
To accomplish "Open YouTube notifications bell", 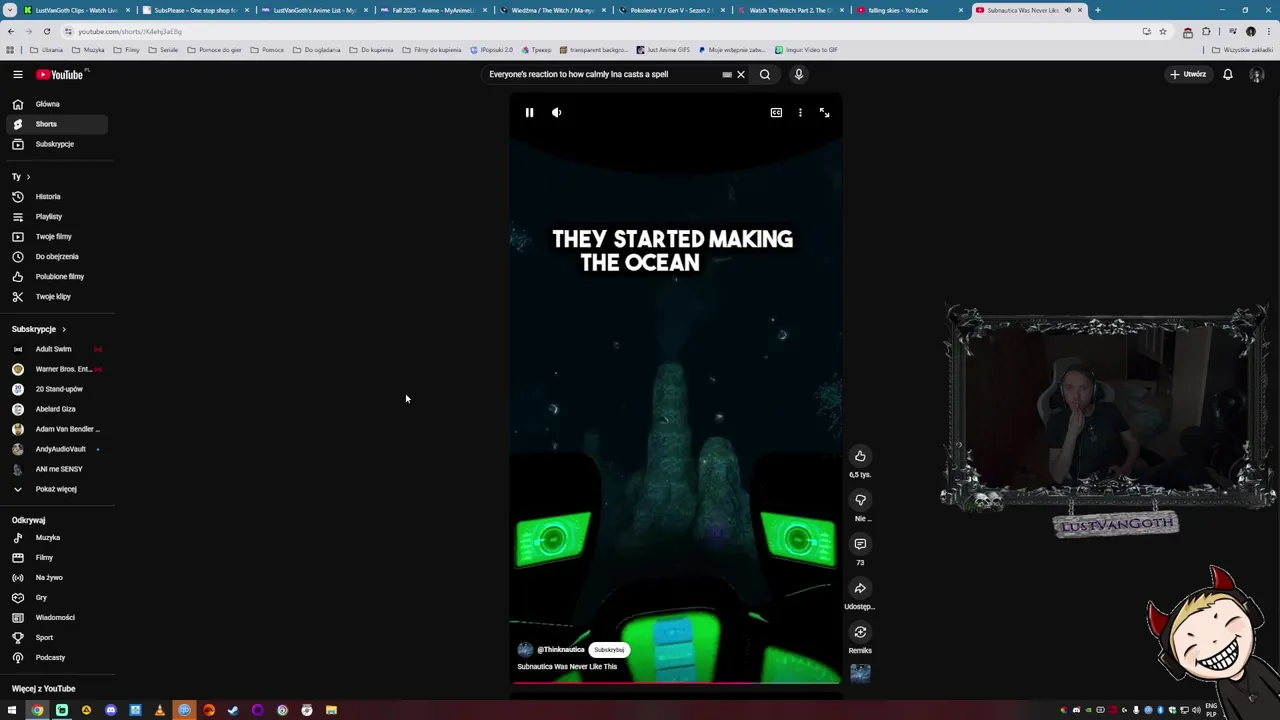I will [1227, 74].
